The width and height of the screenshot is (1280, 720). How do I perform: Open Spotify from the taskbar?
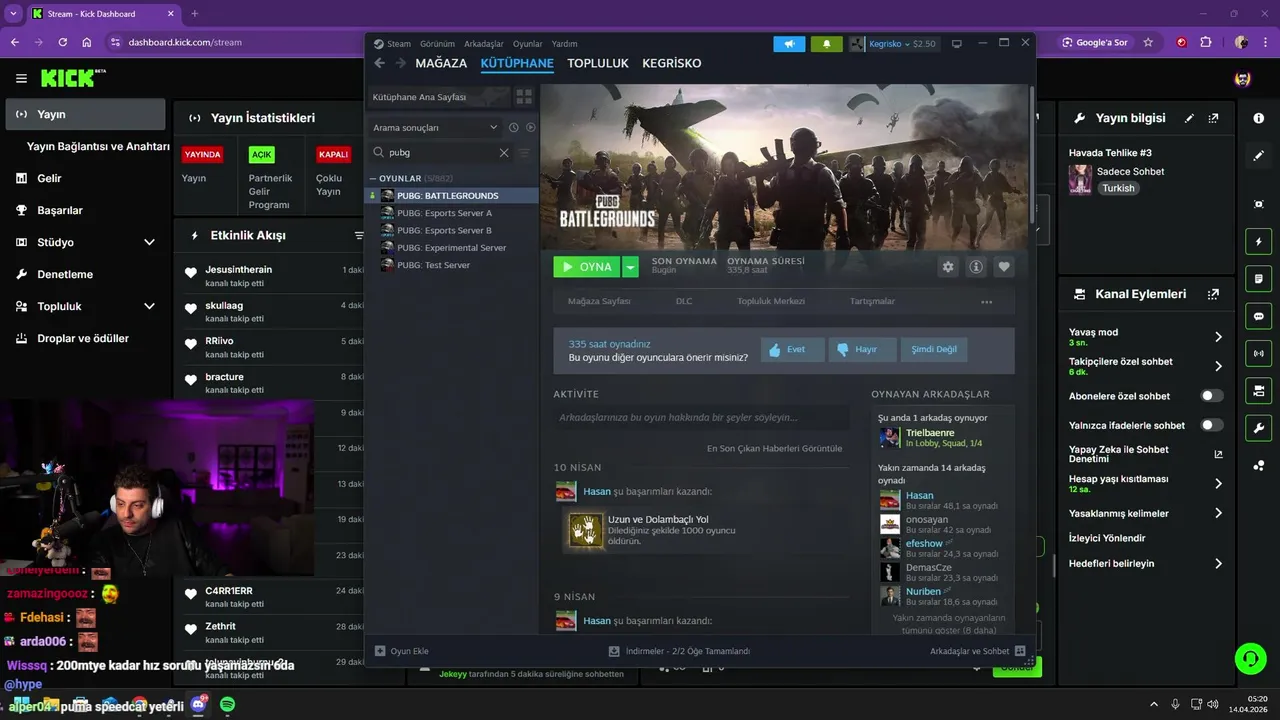tap(227, 705)
